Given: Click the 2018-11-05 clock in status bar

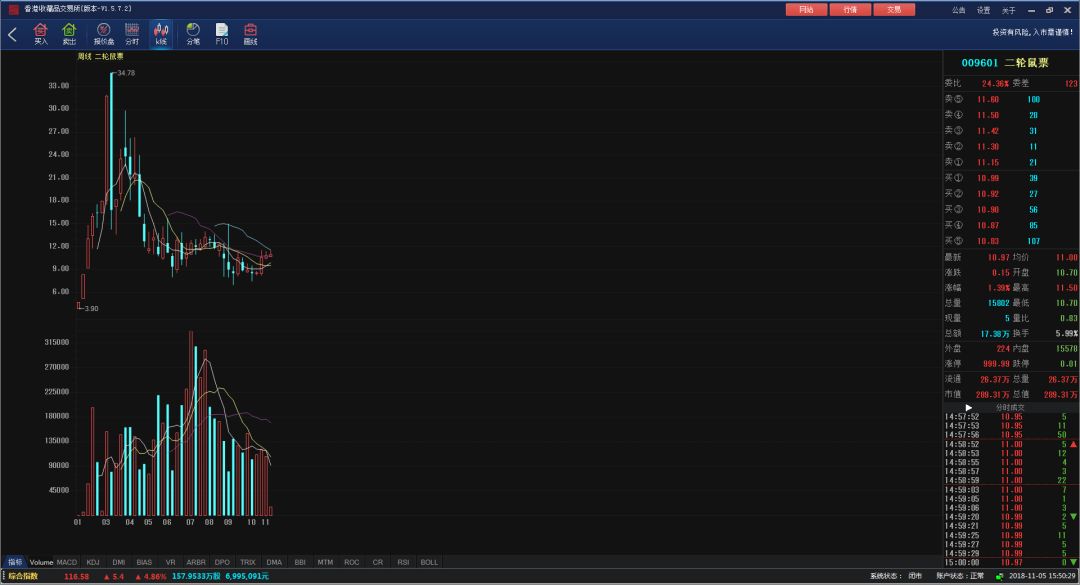Looking at the screenshot, I should pos(1042,576).
